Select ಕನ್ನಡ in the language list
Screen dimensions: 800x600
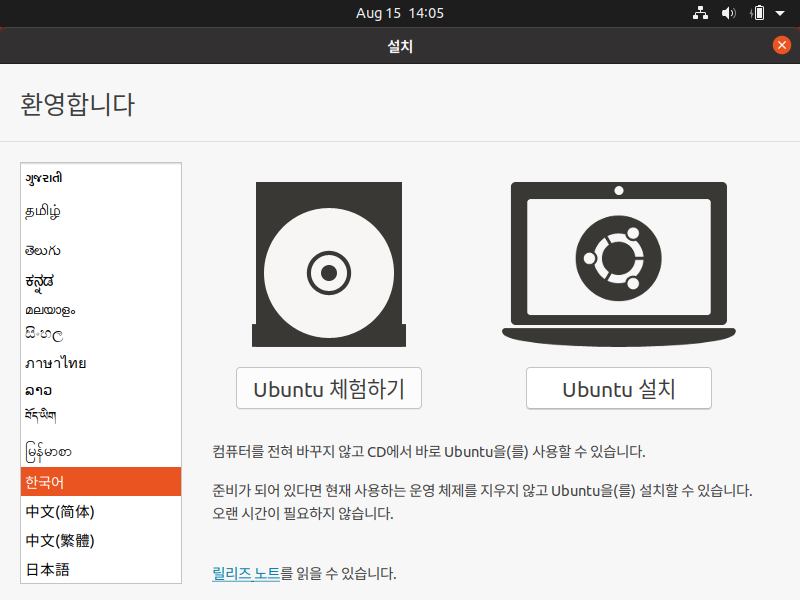coord(101,281)
